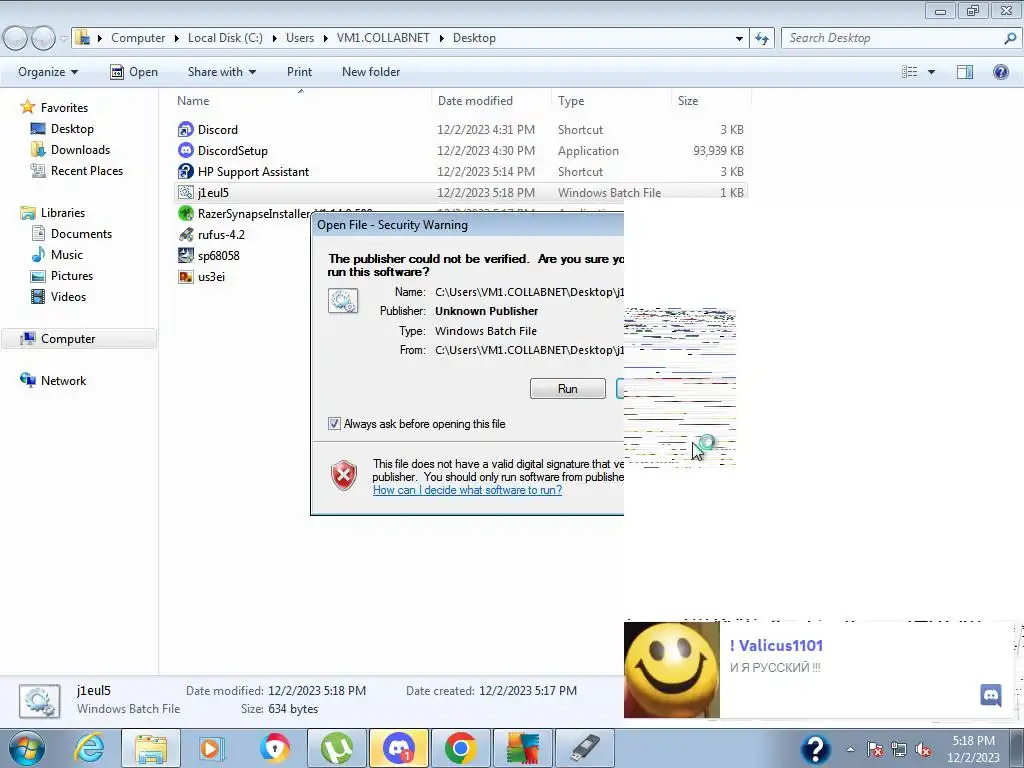
Task: Open Action Center flag tray icon
Action: click(x=875, y=750)
